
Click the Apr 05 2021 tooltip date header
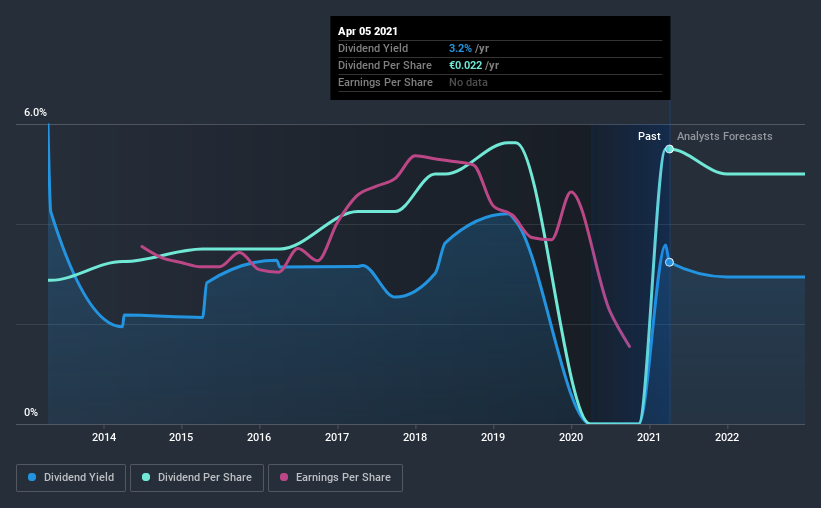(x=368, y=31)
